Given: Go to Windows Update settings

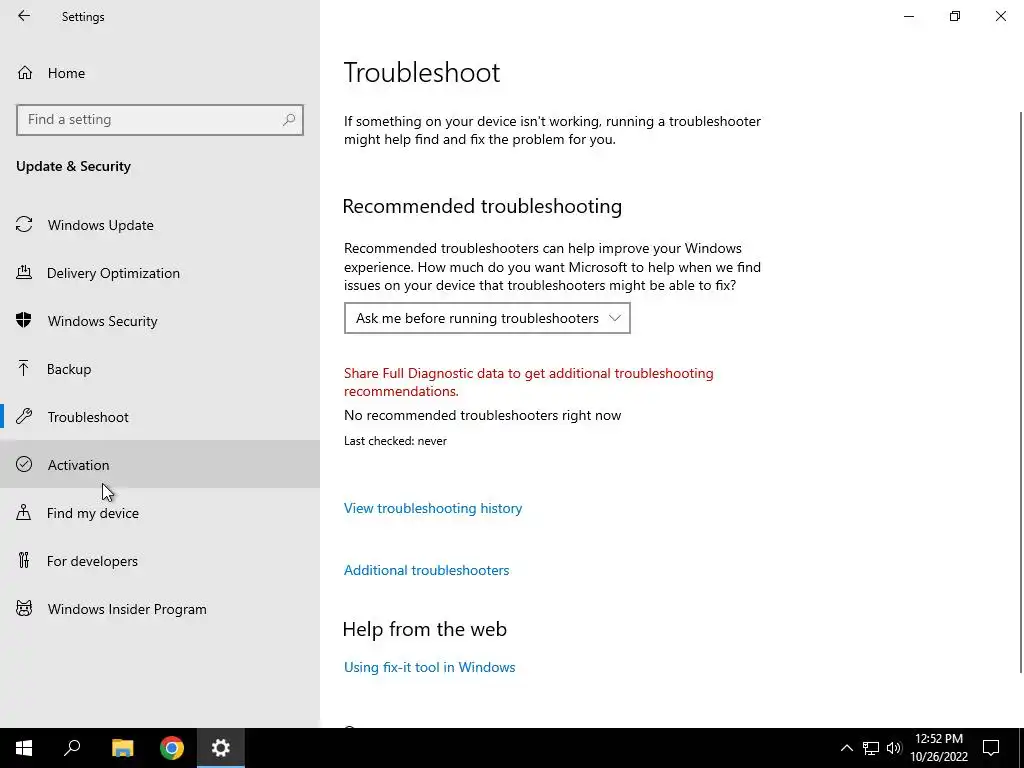Looking at the screenshot, I should pyautogui.click(x=160, y=225).
